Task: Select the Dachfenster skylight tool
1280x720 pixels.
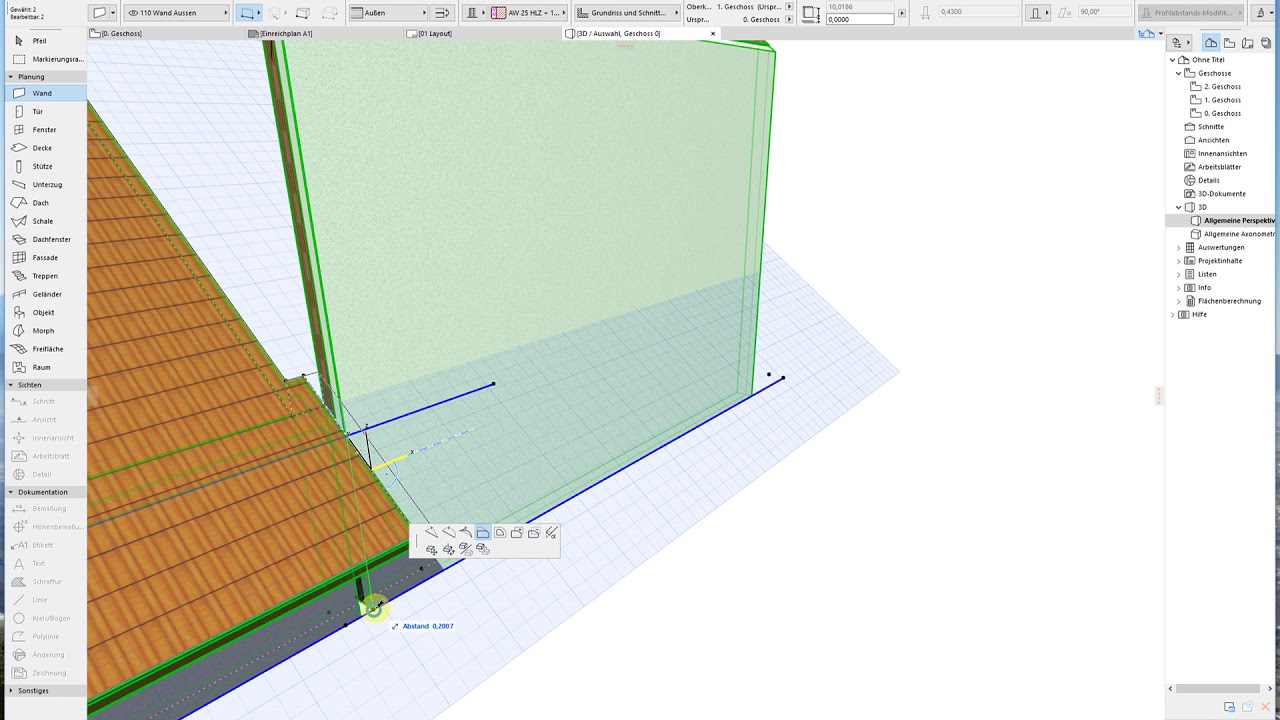Action: pyautogui.click(x=51, y=240)
